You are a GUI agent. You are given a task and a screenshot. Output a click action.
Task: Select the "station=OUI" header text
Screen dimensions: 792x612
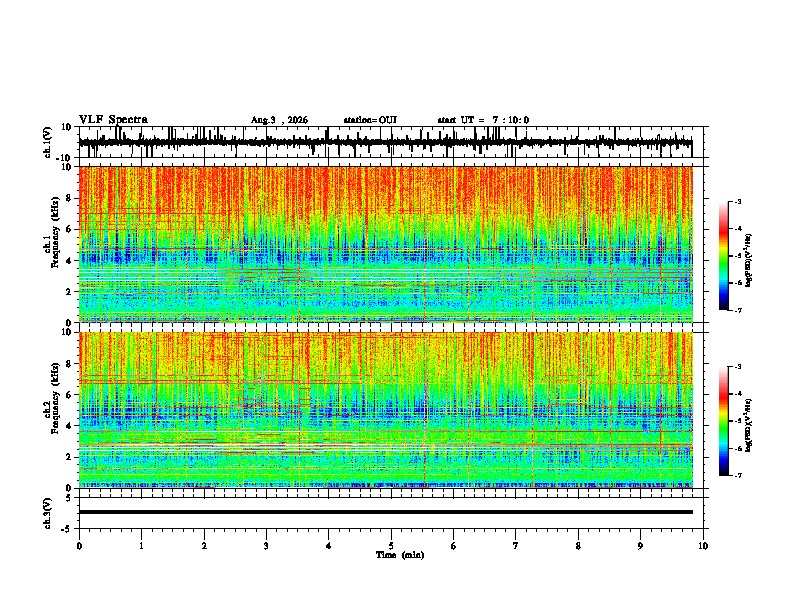[370, 120]
